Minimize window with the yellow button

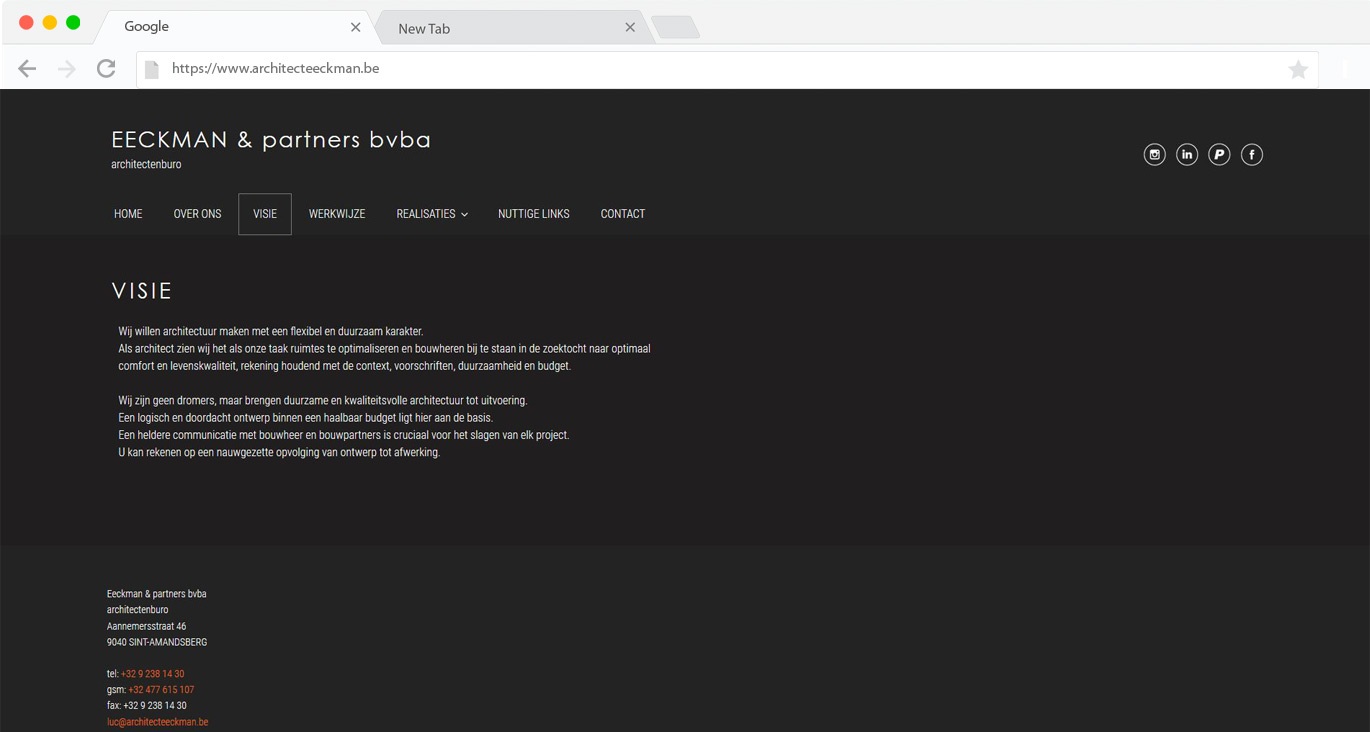point(49,23)
